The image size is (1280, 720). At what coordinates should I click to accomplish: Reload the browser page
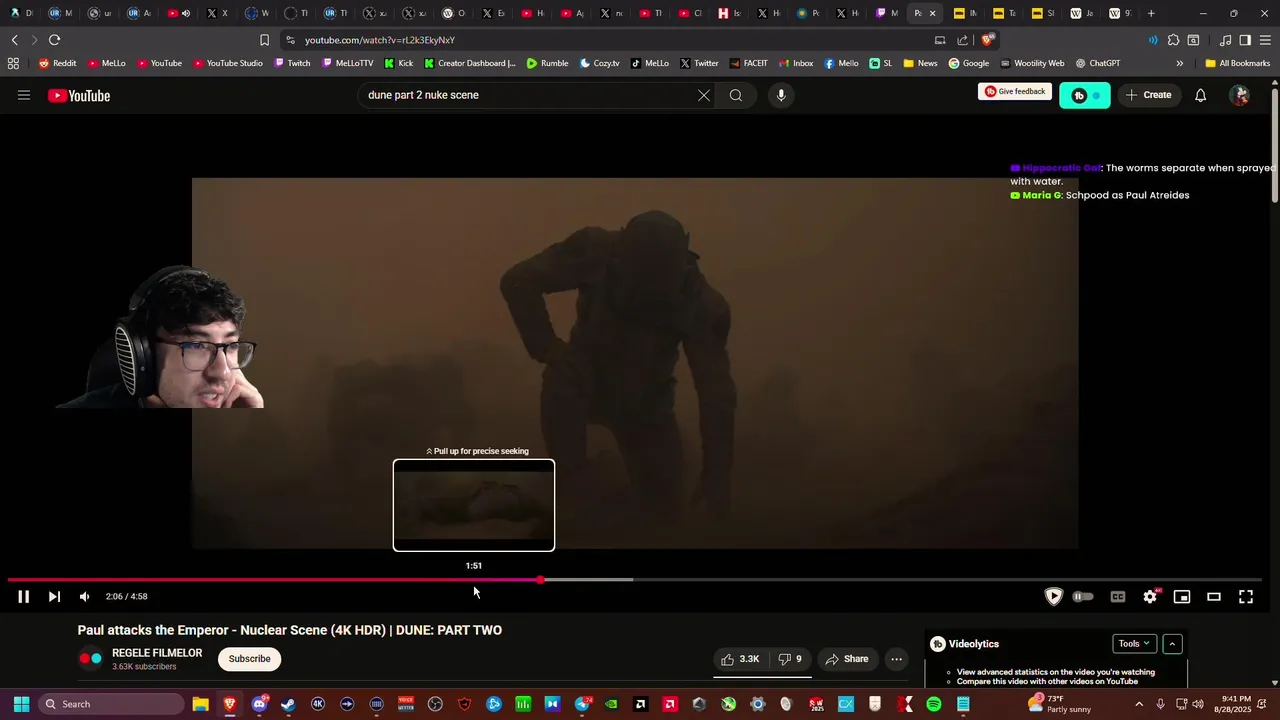pos(54,40)
